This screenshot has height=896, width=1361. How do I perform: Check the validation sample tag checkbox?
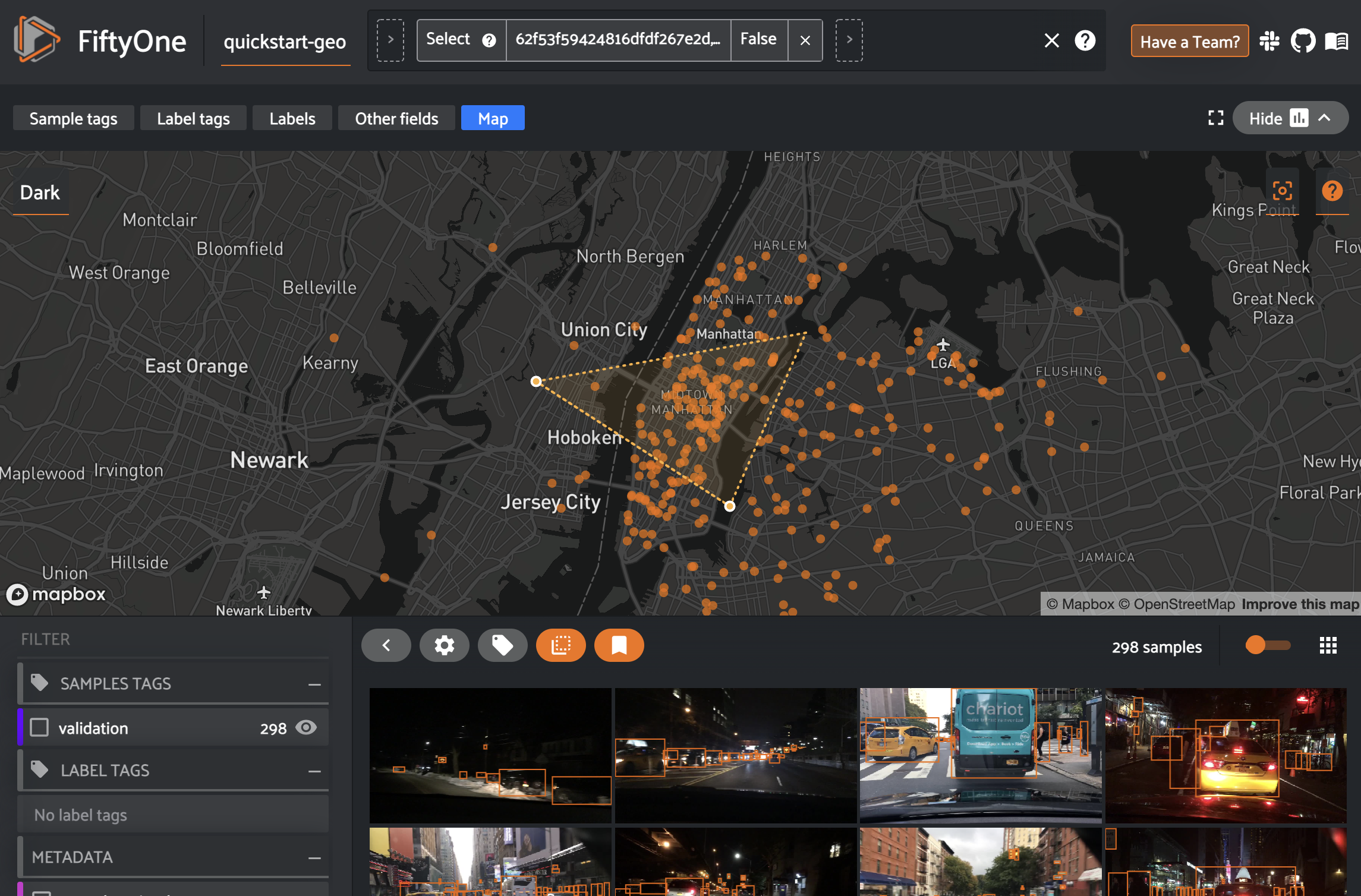[39, 727]
